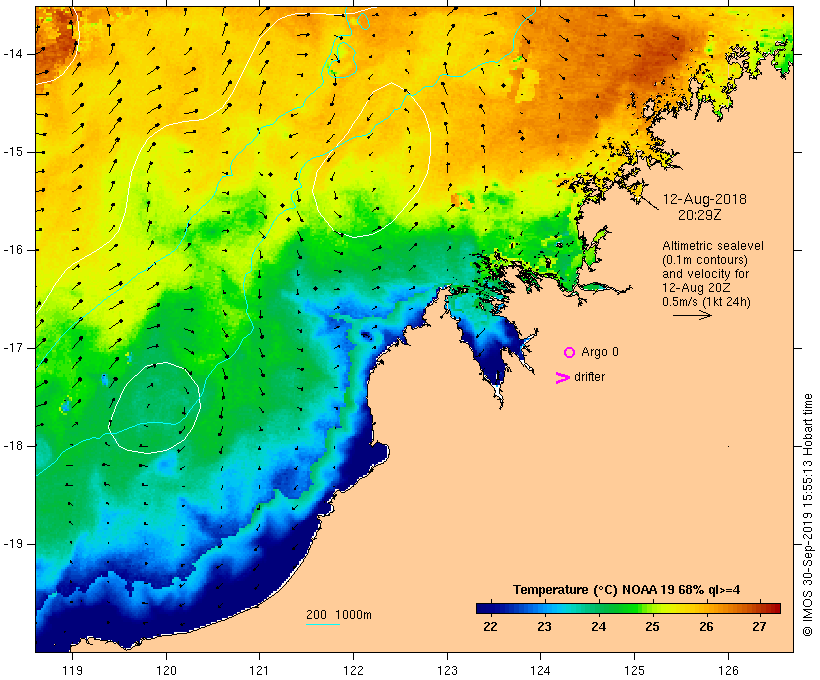The image size is (820, 680).
Task: Click the '(0.1m contours)' text
Action: [705, 260]
